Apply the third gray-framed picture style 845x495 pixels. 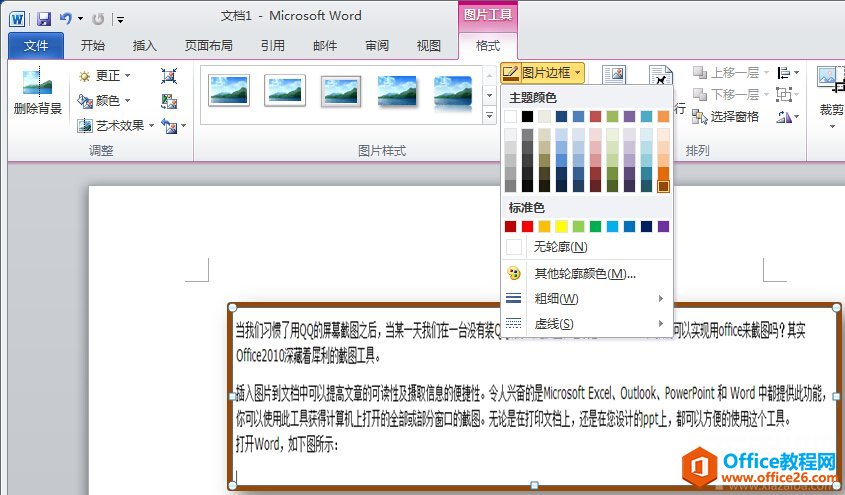[x=341, y=90]
